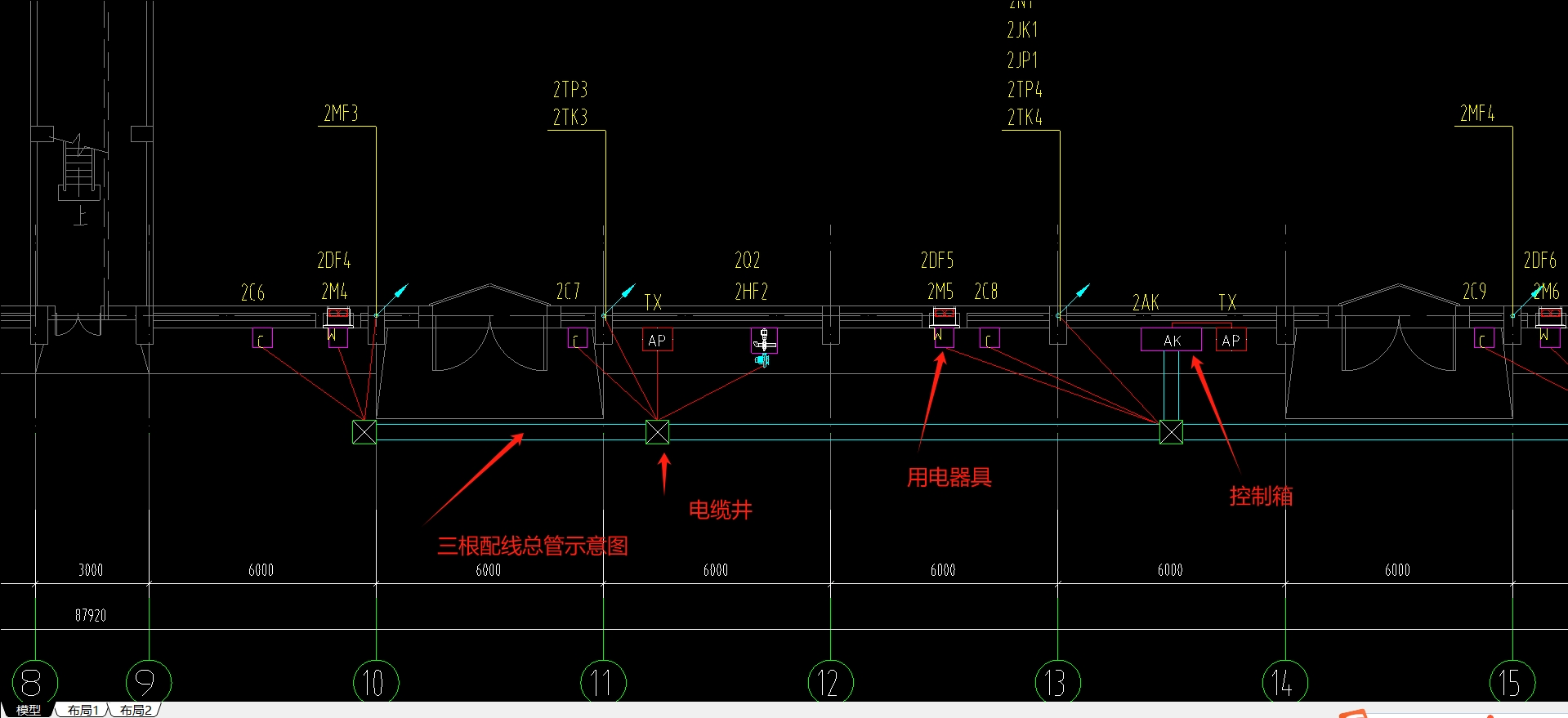Click the 2TK4 circuit label
The image size is (1568, 718).
tap(1025, 118)
